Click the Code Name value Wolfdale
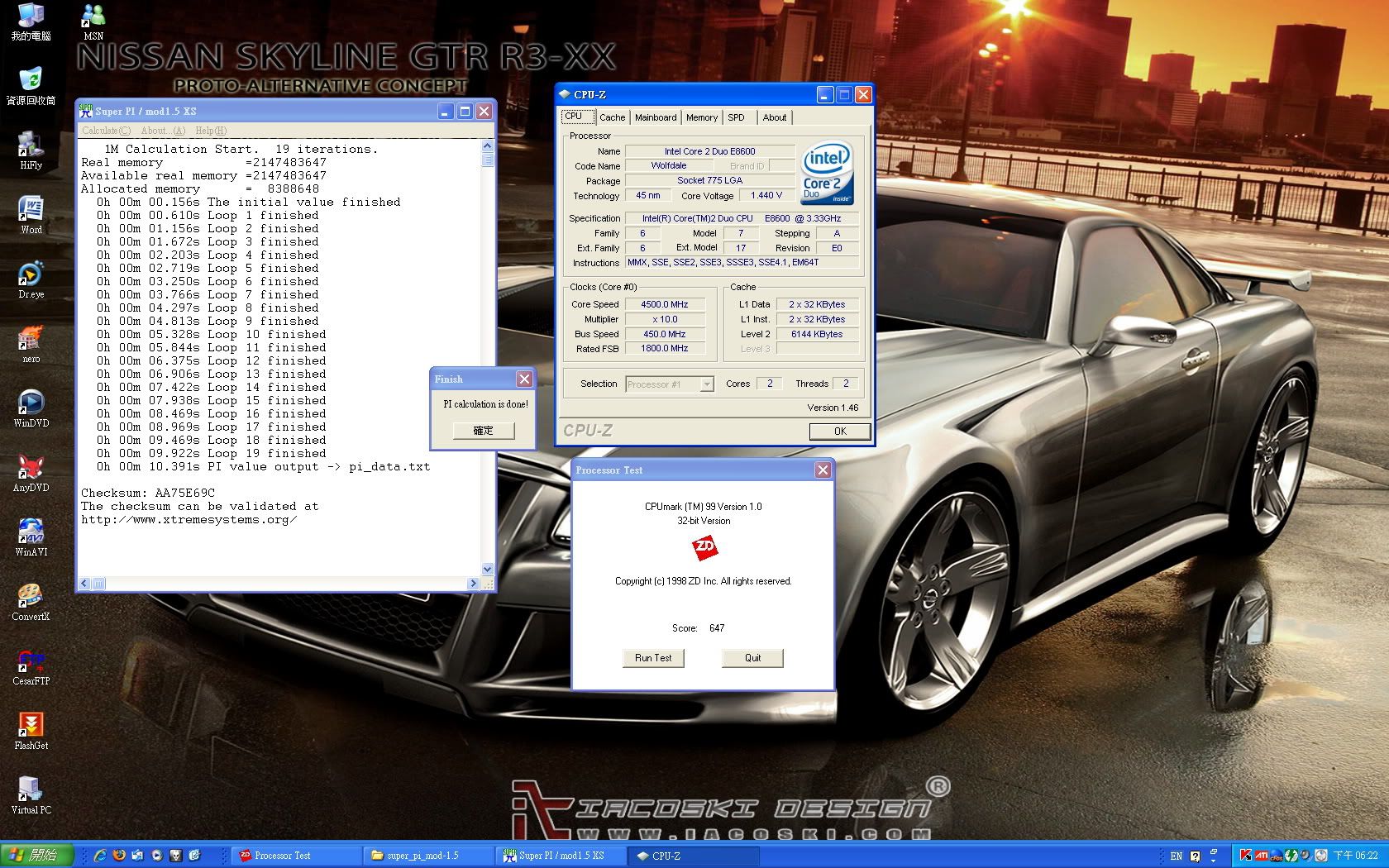 (x=668, y=165)
